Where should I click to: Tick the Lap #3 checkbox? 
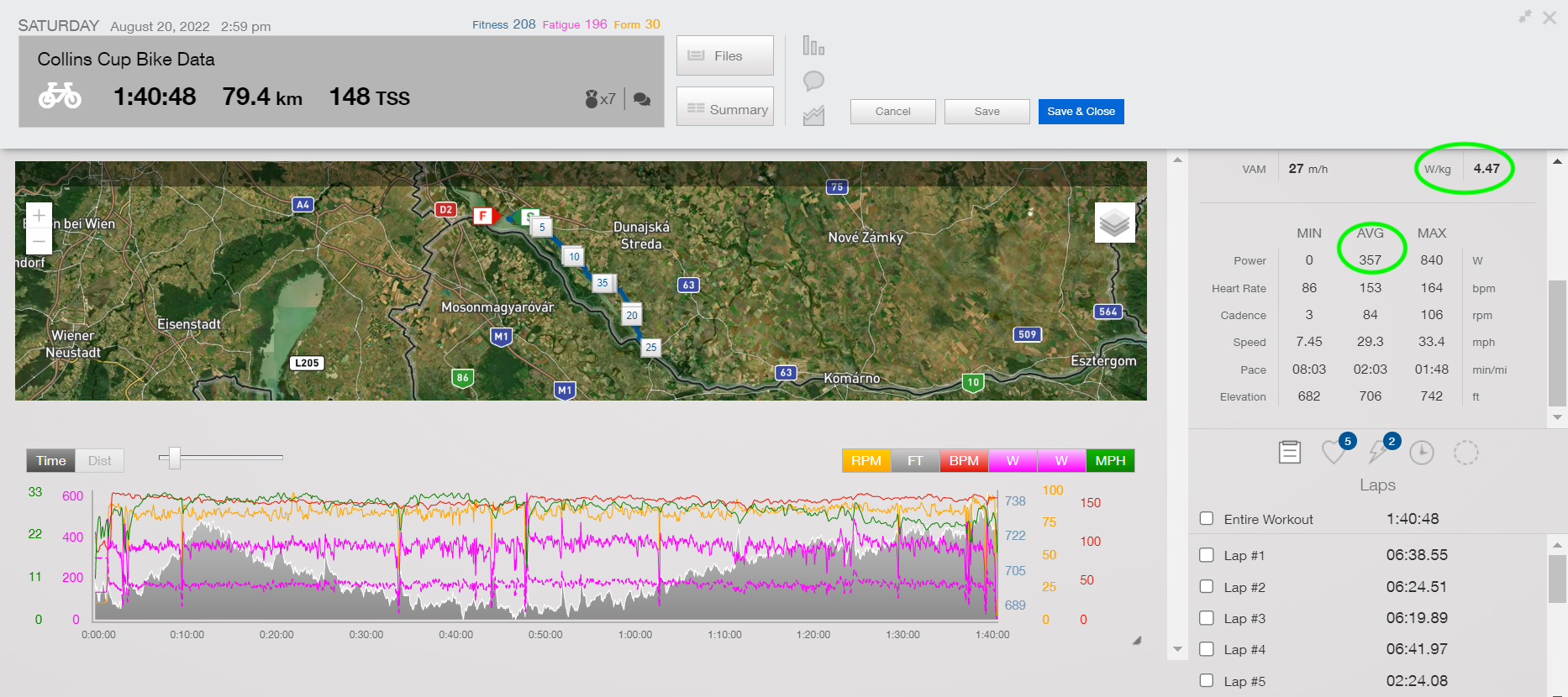coord(1207,618)
